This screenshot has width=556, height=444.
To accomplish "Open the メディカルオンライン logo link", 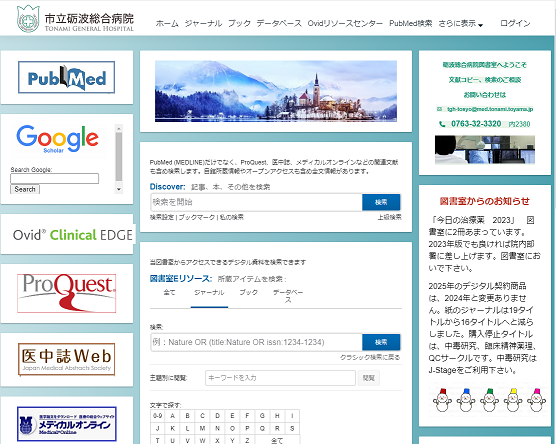I will point(67,424).
